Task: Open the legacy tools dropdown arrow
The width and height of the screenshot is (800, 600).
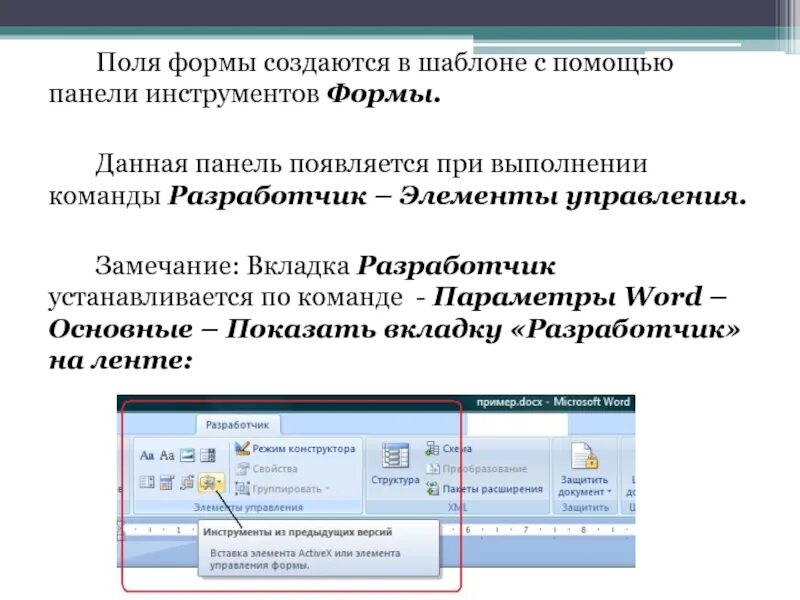Action: click(218, 481)
